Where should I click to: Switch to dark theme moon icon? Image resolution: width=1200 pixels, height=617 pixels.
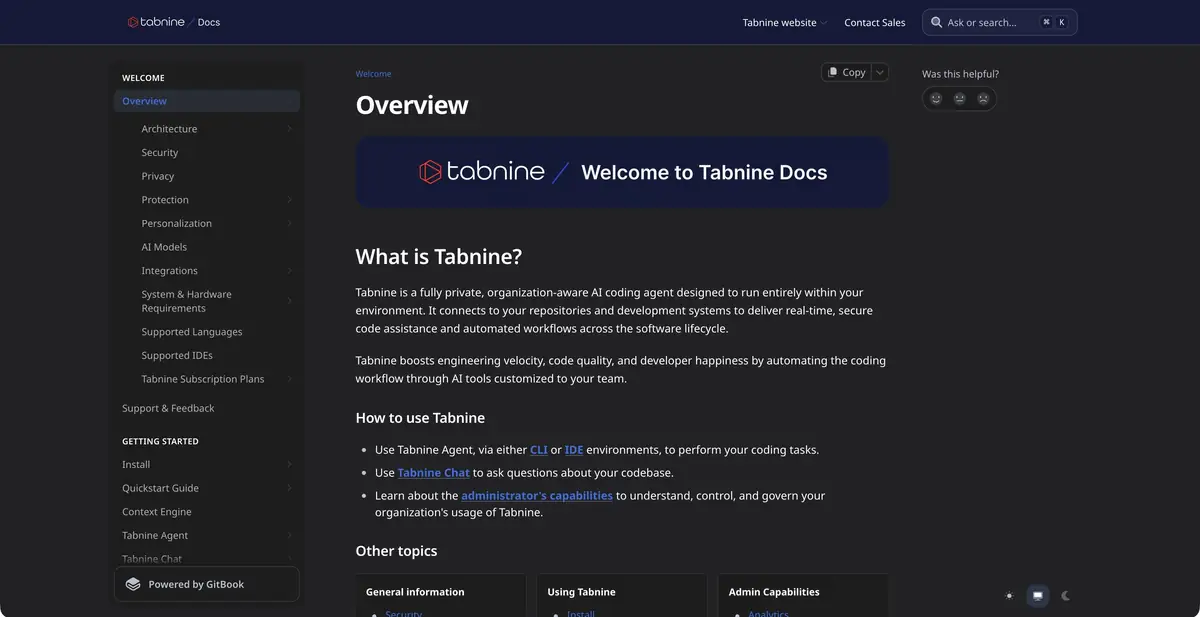coord(1066,596)
